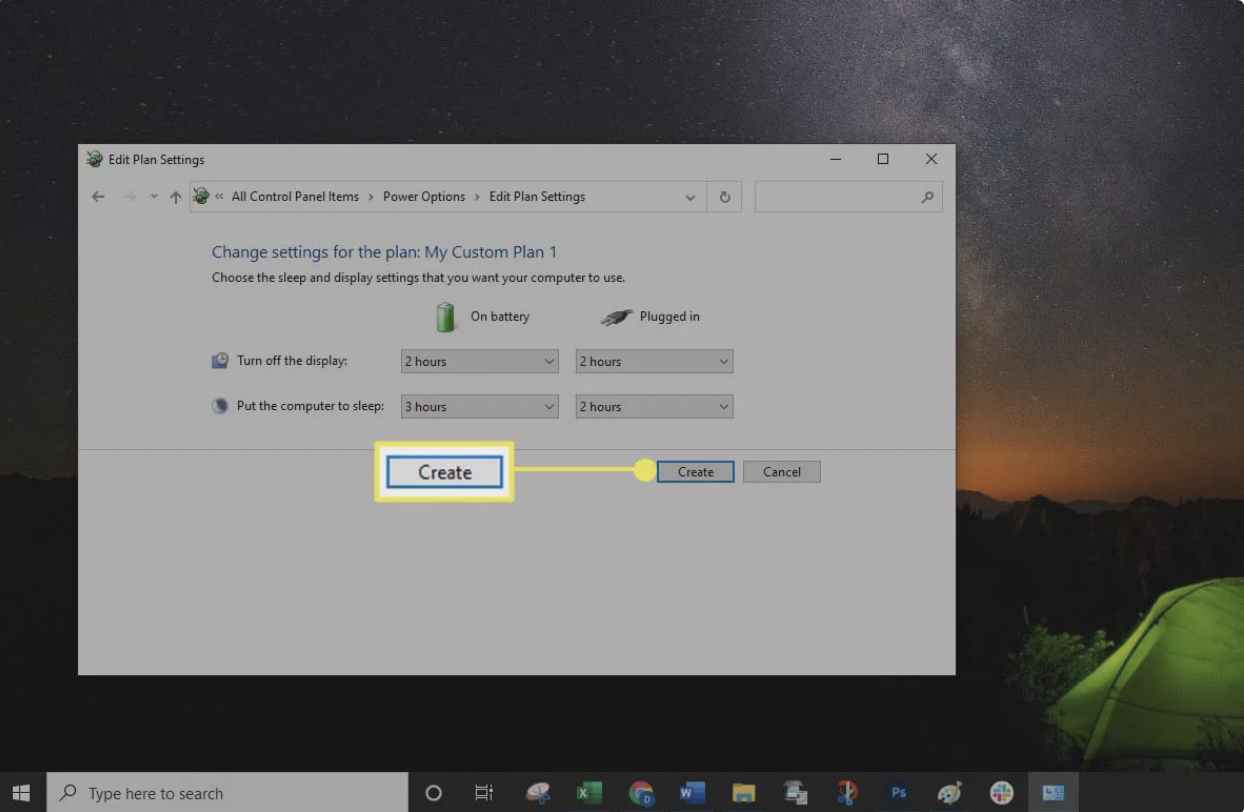Click the Edit Plan Settings title bar icon
1244x812 pixels.
pyautogui.click(x=95, y=159)
